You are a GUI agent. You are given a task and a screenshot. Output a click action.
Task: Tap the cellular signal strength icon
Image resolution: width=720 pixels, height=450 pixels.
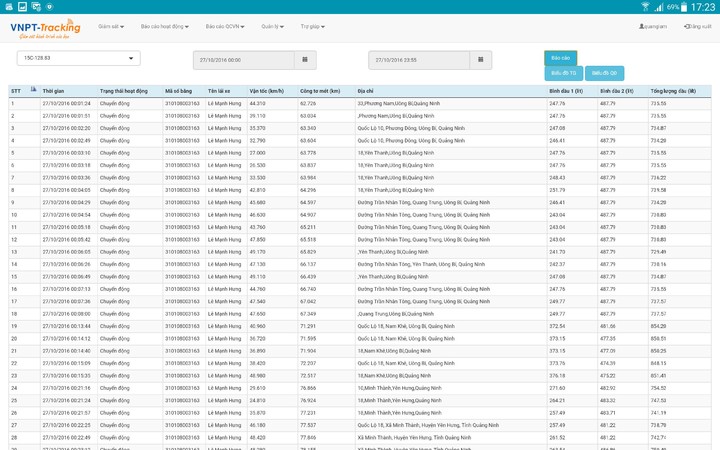(x=659, y=6)
